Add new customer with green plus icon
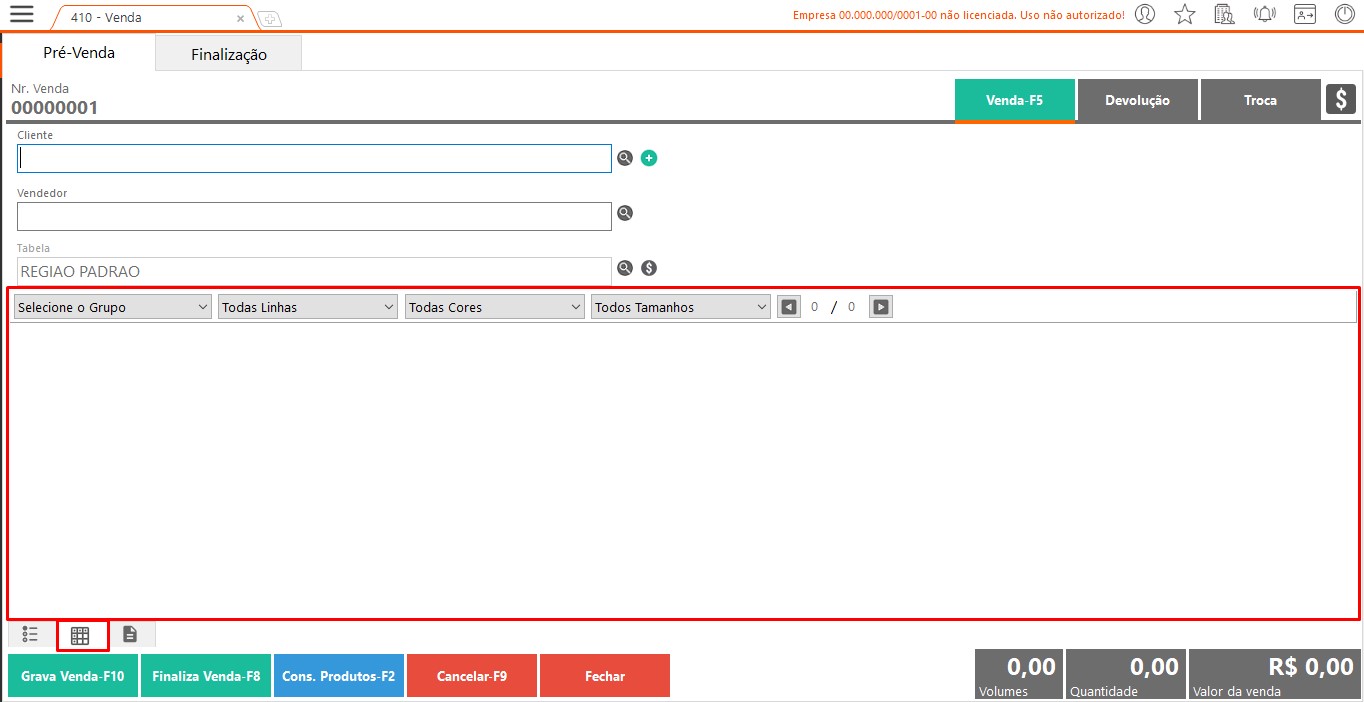Image resolution: width=1364 pixels, height=702 pixels. [649, 158]
